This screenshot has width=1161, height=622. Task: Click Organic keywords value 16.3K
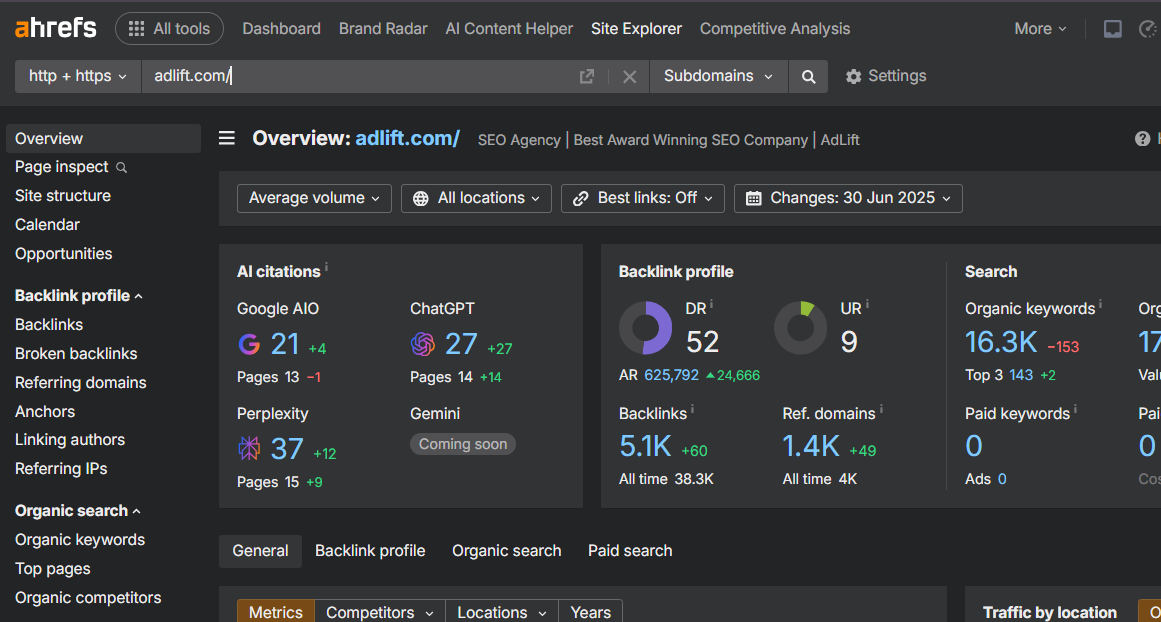tap(1001, 342)
